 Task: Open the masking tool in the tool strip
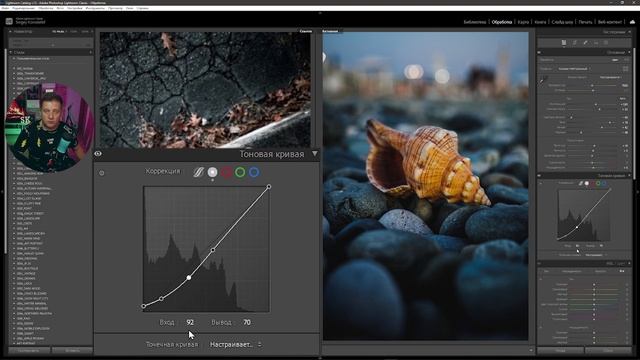[606, 42]
